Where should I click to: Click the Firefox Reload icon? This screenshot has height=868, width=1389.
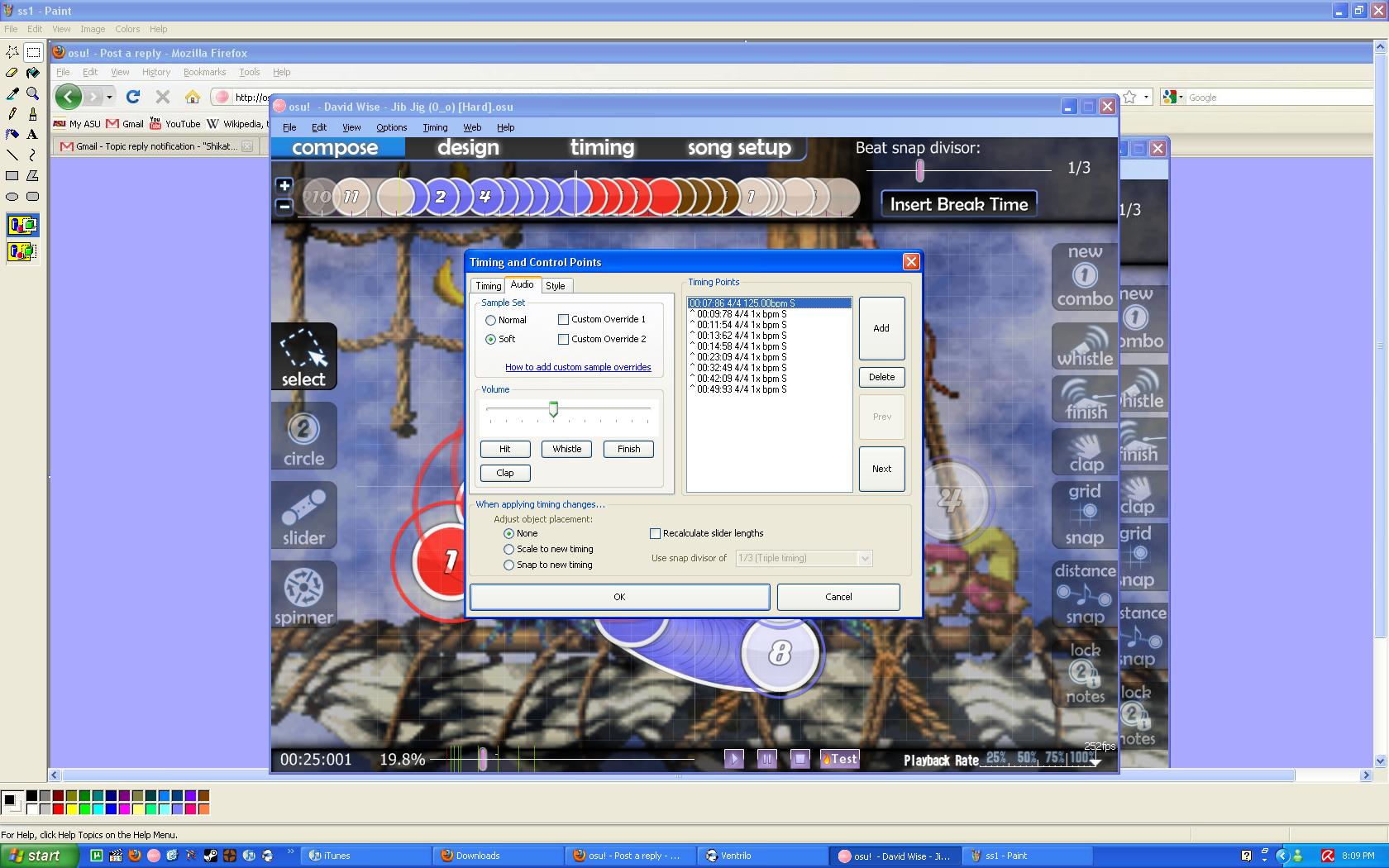[133, 97]
